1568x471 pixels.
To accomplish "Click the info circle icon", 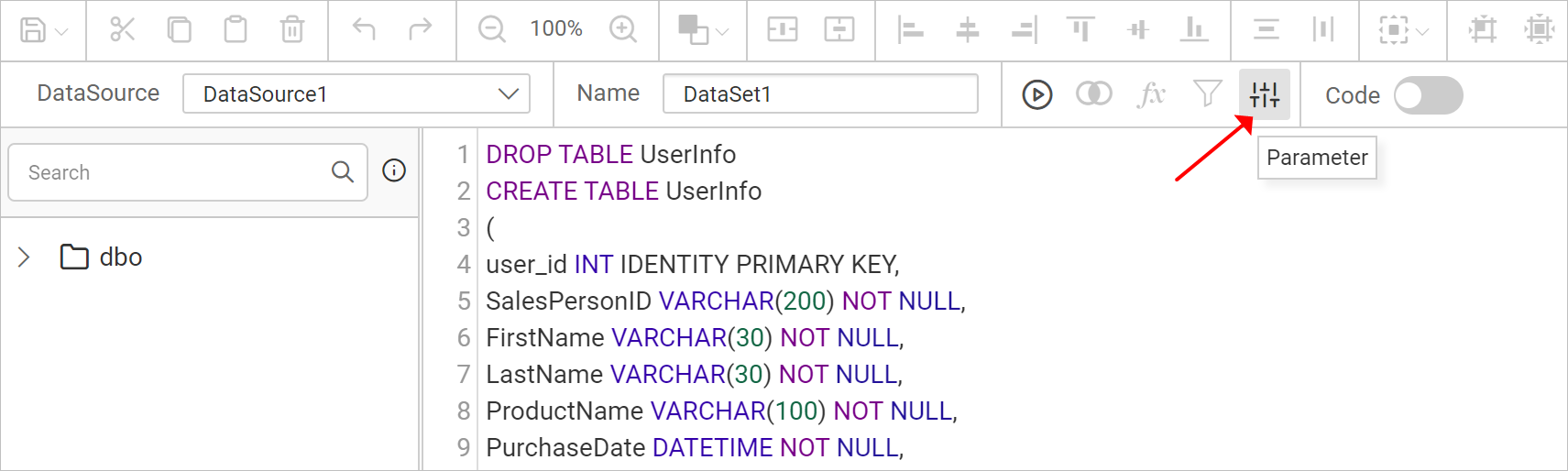I will [394, 170].
